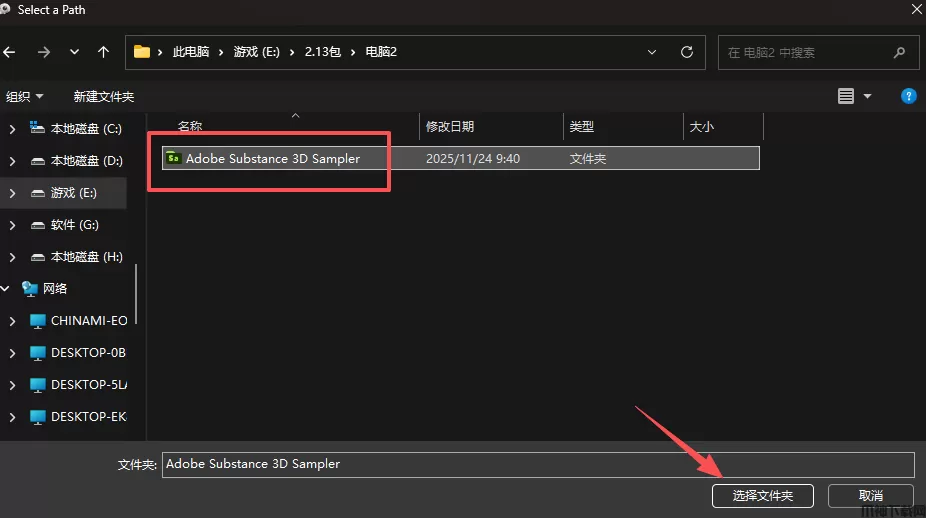Screen dimensions: 926x518
Task: Open the view options dropdown arrow
Action: [868, 96]
